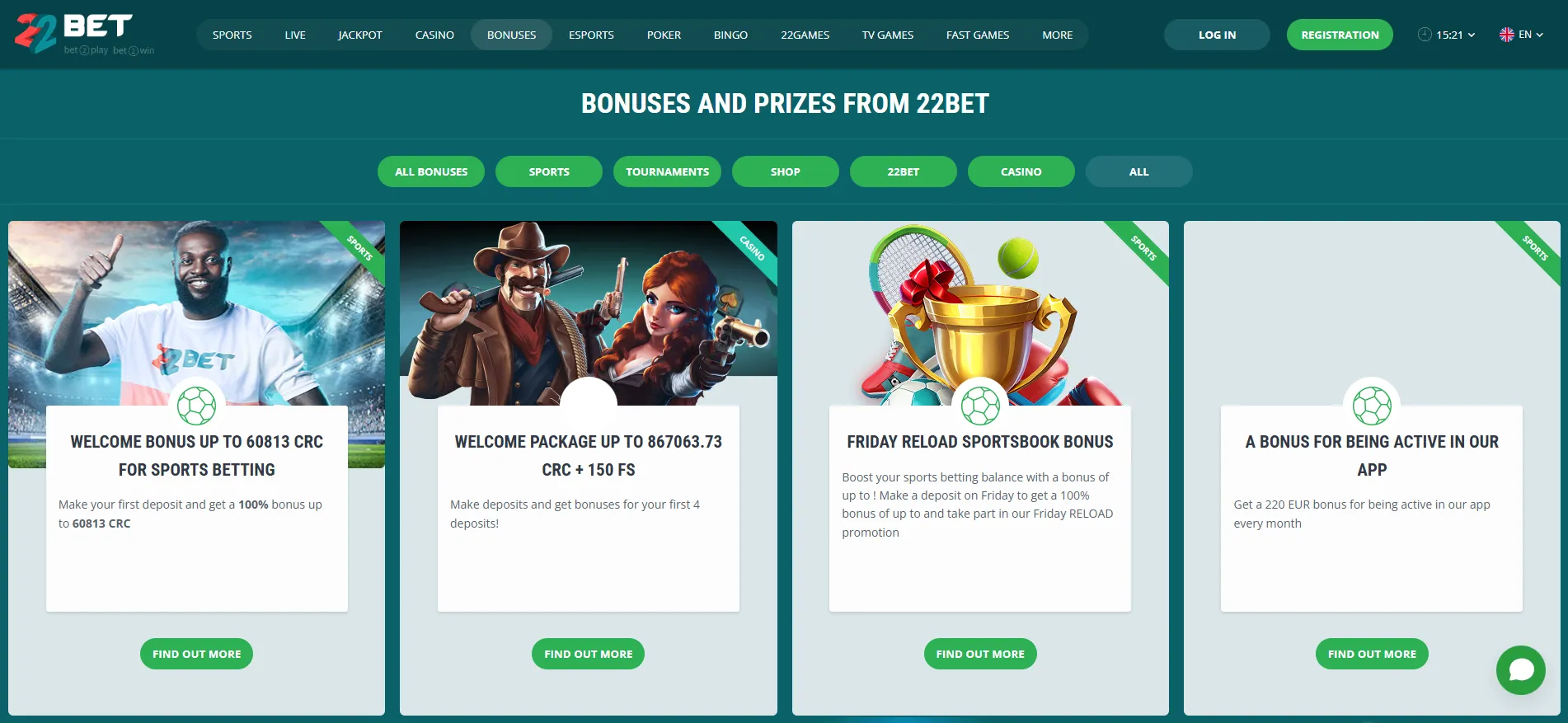
Task: Go to the ESPORTS menu item
Action: 591,35
